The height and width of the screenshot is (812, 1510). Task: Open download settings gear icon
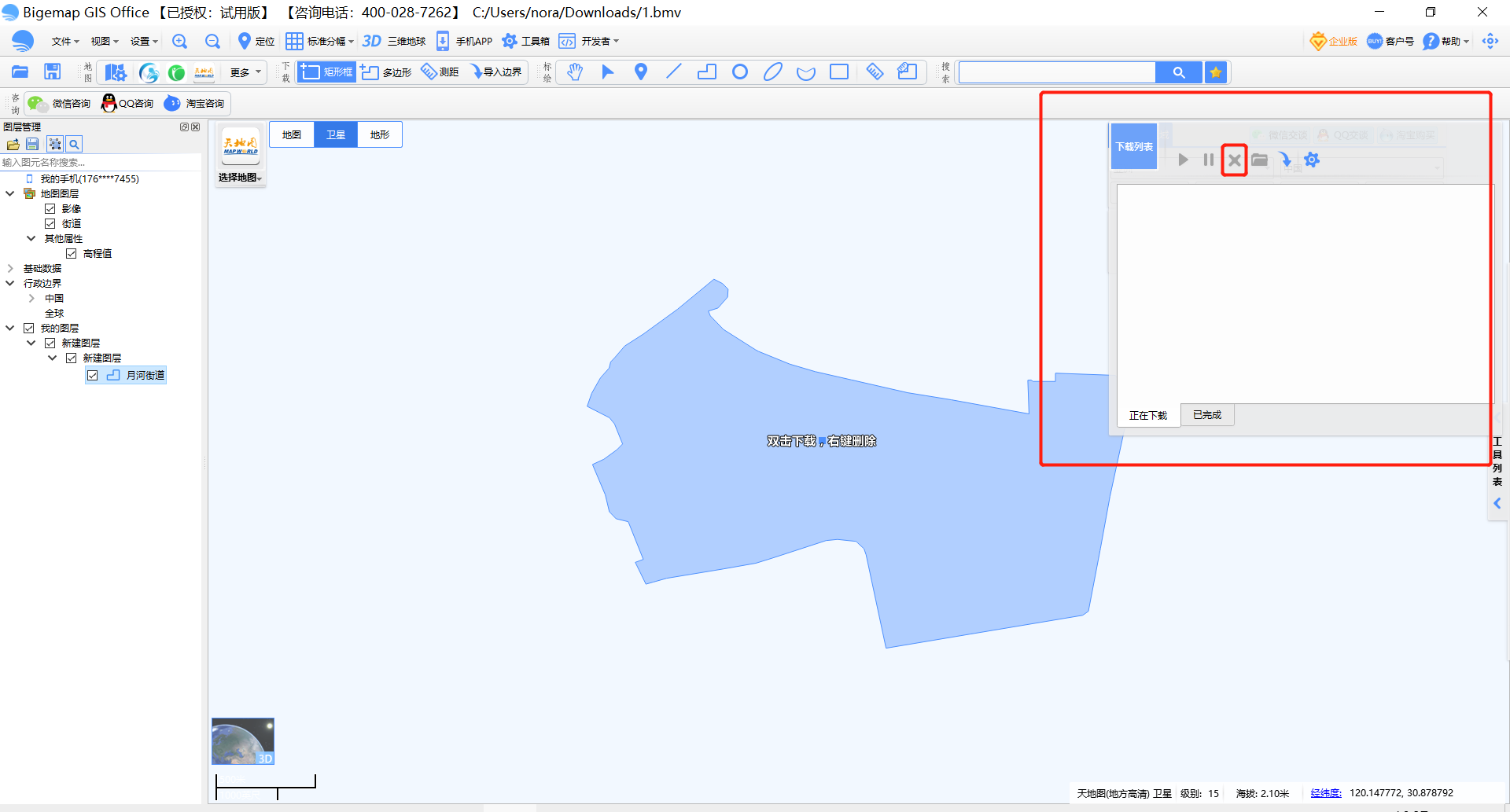(1311, 160)
